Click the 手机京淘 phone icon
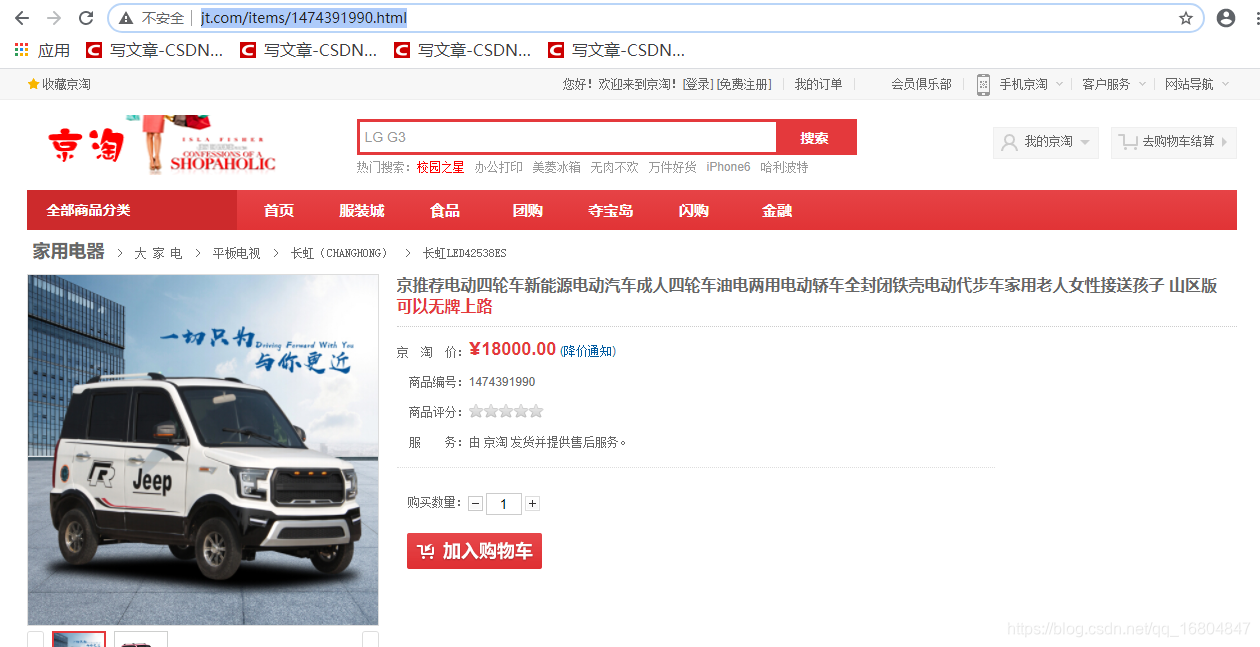The width and height of the screenshot is (1260, 647). pyautogui.click(x=983, y=84)
